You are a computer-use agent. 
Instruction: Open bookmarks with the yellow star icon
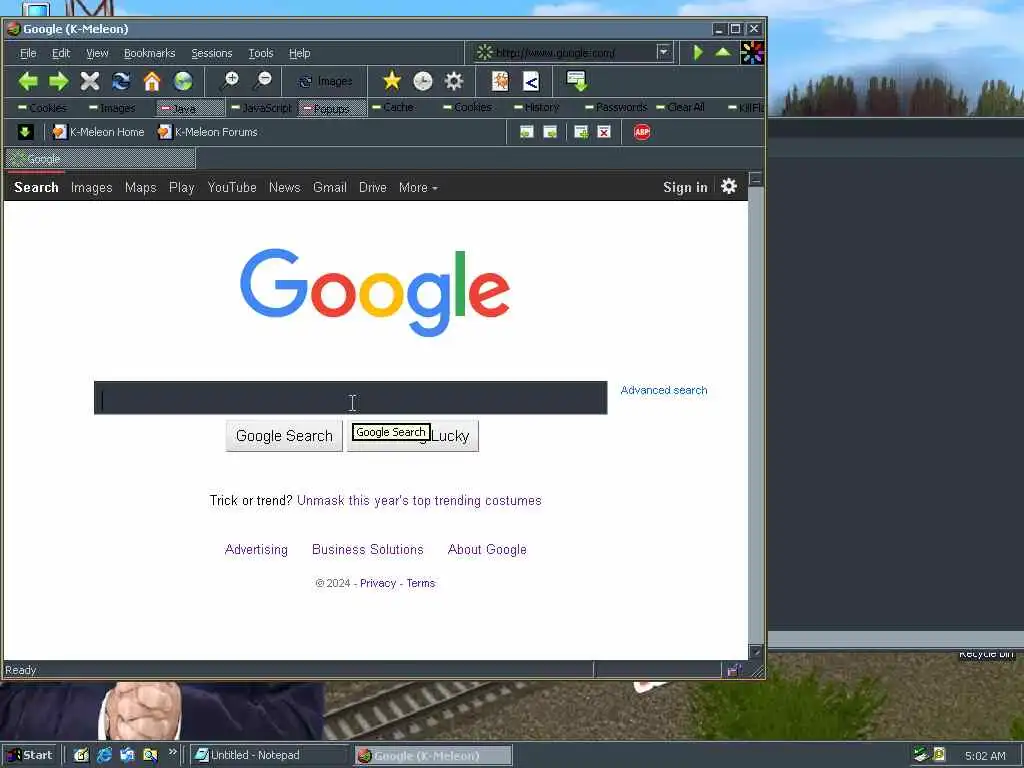(x=392, y=81)
